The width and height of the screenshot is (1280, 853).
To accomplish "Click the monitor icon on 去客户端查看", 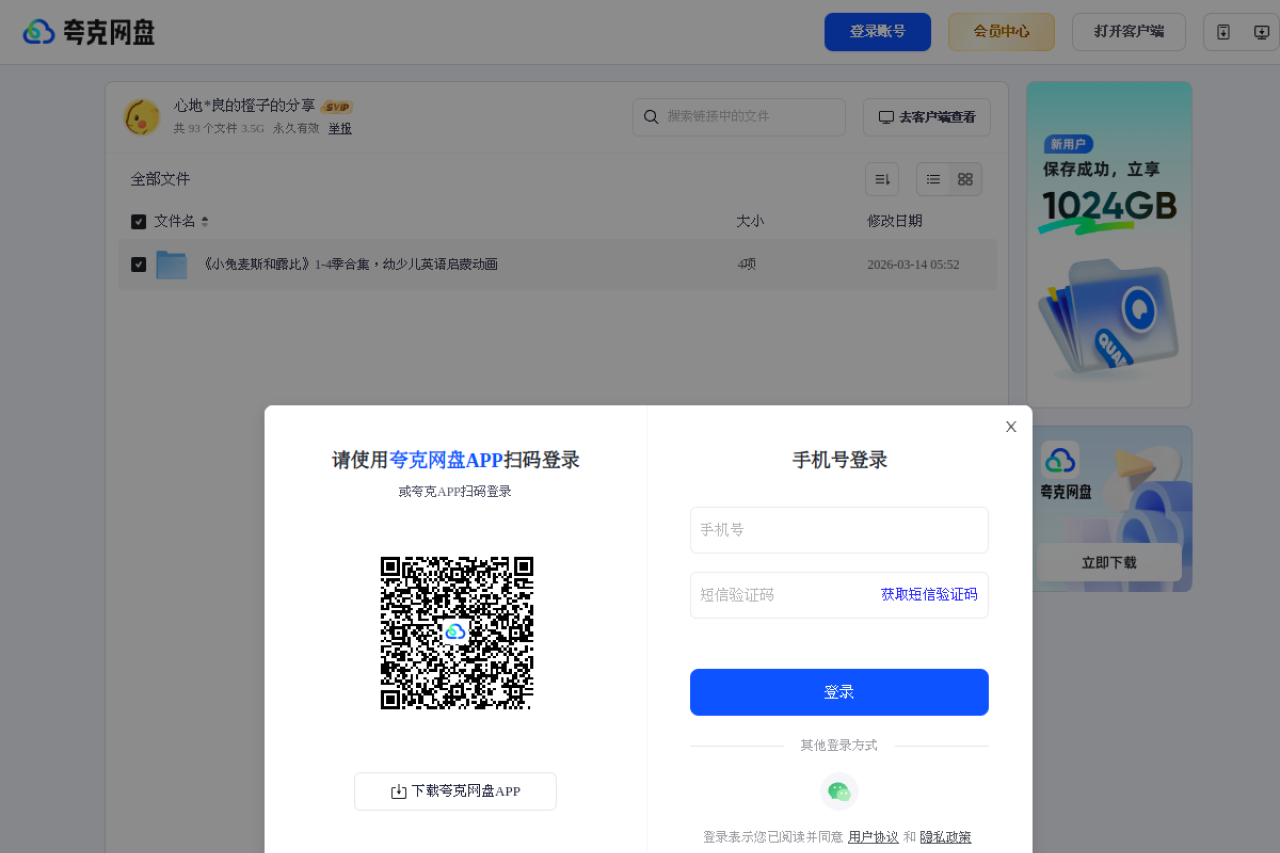I will click(886, 117).
